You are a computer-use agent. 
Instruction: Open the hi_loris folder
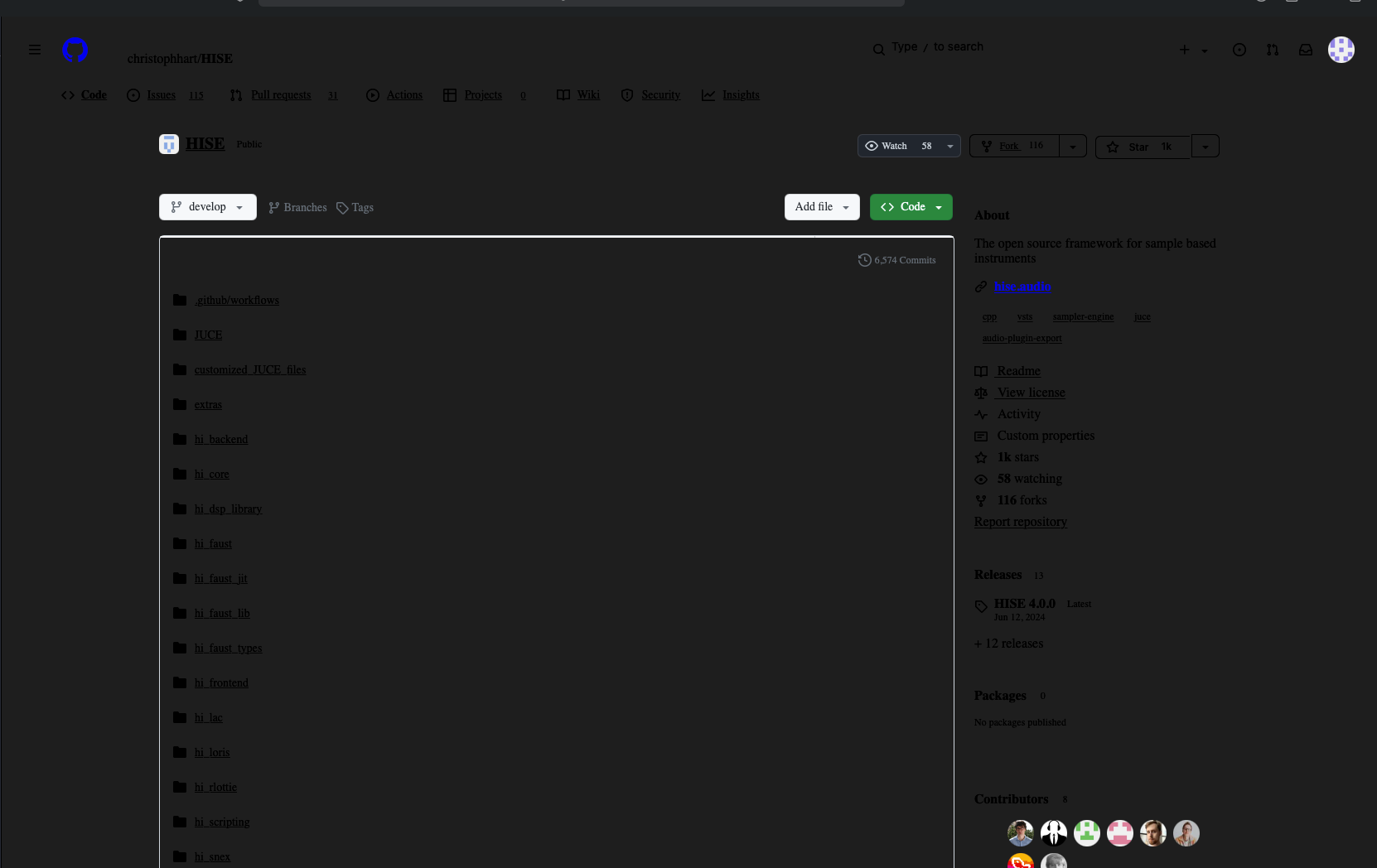[212, 752]
